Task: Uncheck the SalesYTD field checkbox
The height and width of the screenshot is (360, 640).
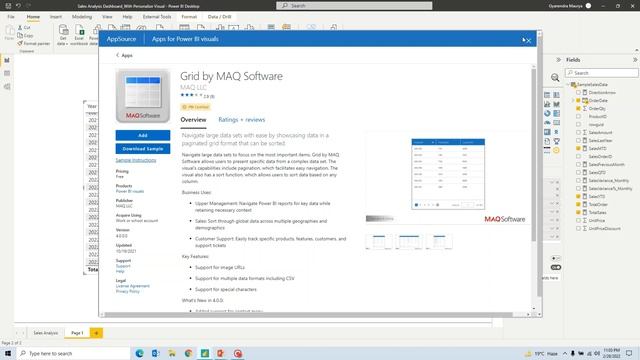Action: (578, 197)
